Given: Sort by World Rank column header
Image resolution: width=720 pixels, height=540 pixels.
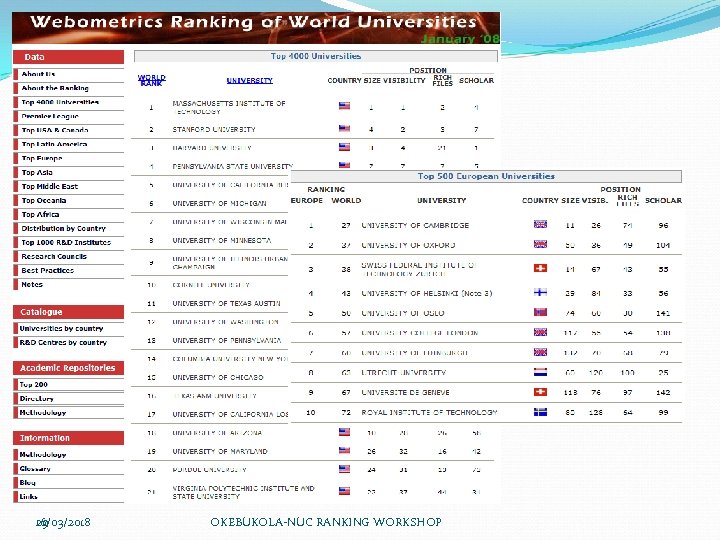Looking at the screenshot, I should tap(152, 80).
